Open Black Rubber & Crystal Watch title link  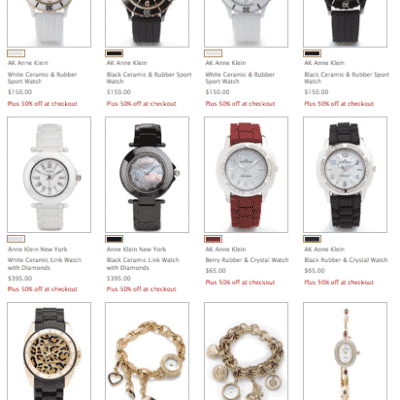[x=346, y=260]
